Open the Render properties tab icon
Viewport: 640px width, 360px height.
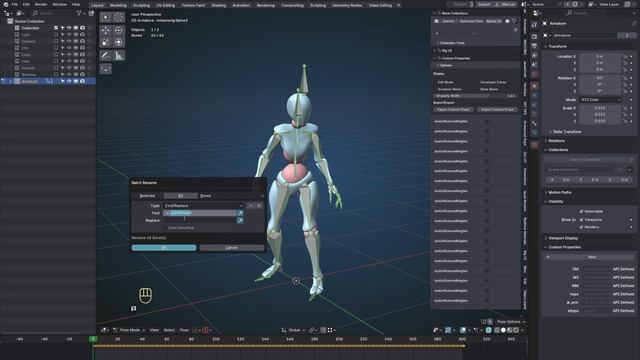pos(534,37)
